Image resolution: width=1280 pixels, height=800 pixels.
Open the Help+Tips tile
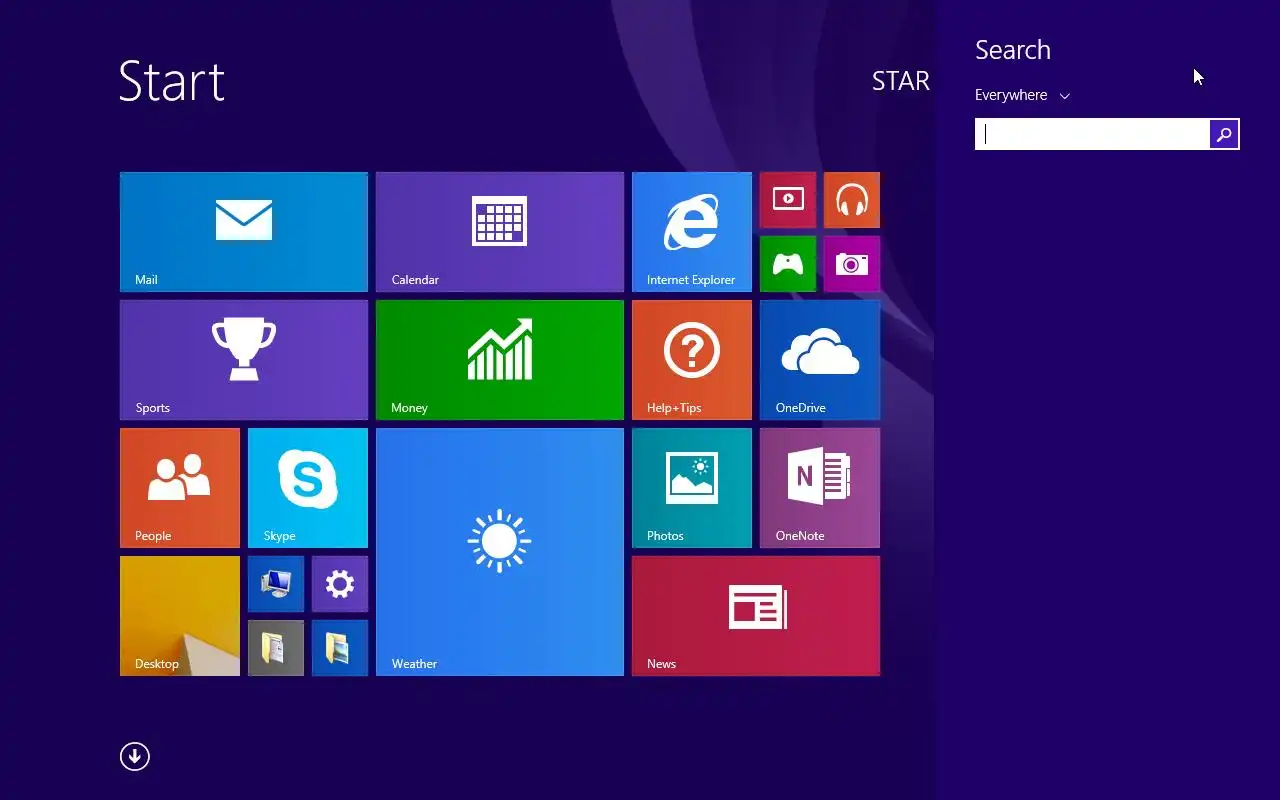[x=692, y=360]
